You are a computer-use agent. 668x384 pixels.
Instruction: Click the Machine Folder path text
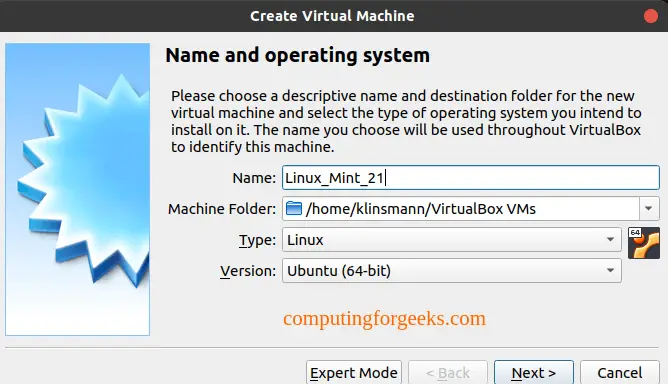pos(420,209)
